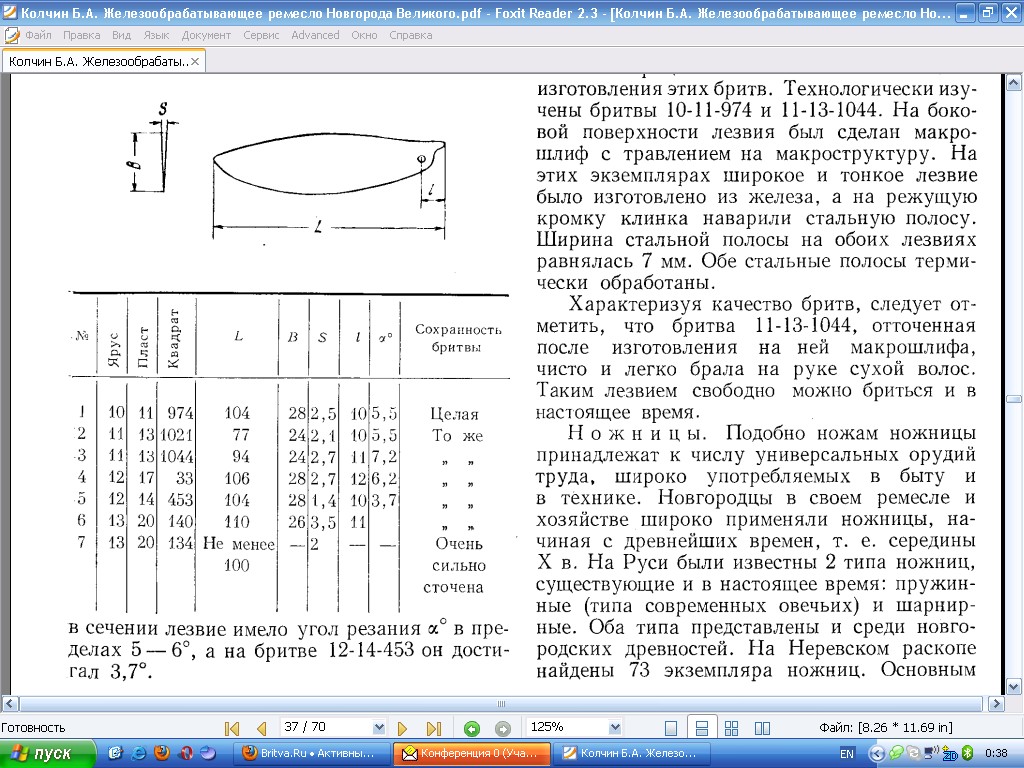The width and height of the screenshot is (1024, 768).
Task: Select facing pages layout icon
Action: click(732, 728)
